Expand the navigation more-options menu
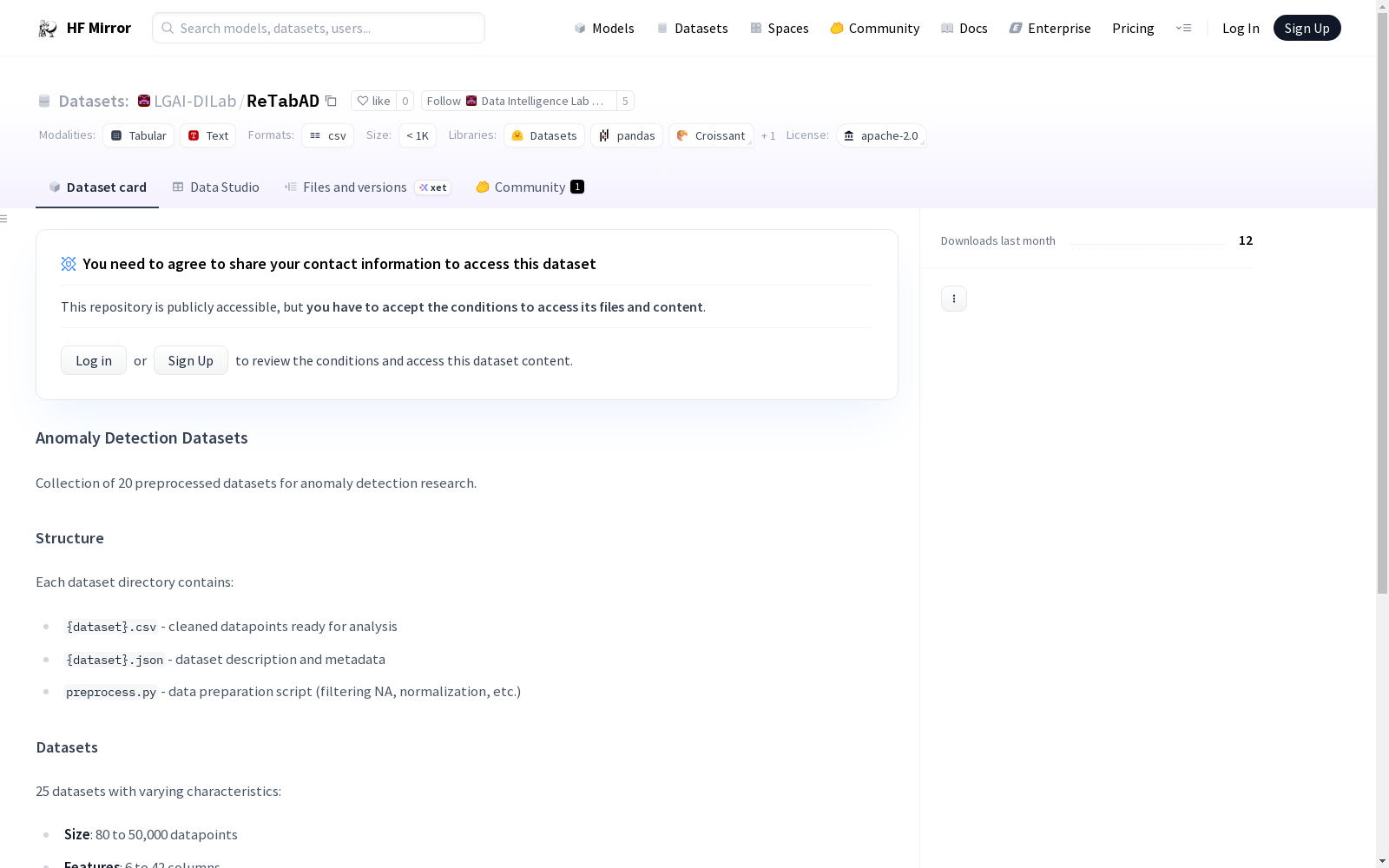Viewport: 1389px width, 868px height. 1183,28
